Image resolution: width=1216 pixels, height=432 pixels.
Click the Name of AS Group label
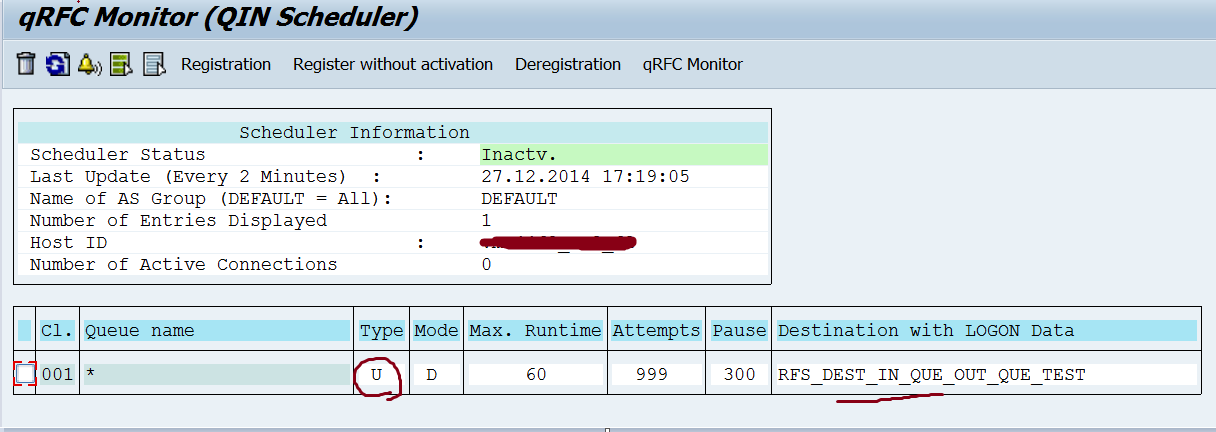210,198
